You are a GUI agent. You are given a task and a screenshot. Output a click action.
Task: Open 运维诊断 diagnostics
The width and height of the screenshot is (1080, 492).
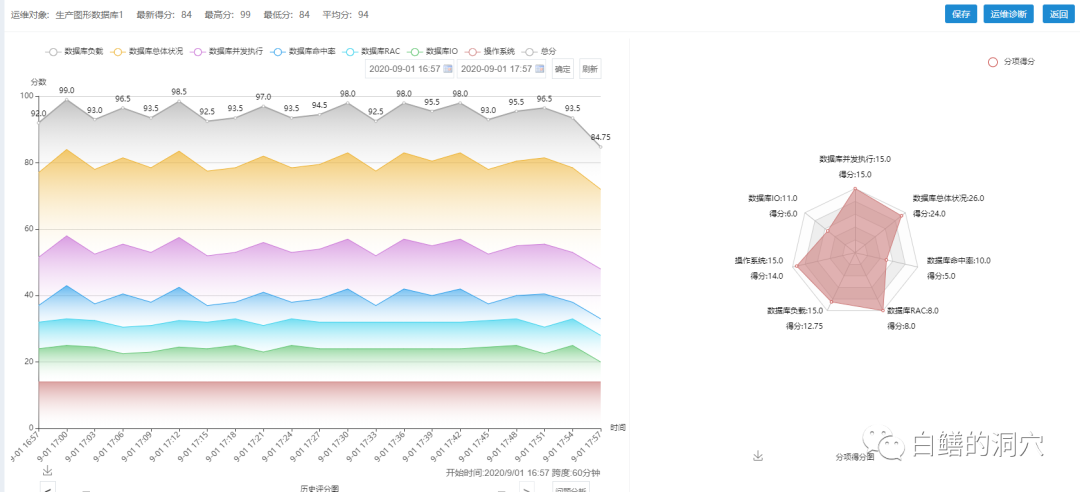(x=1008, y=14)
